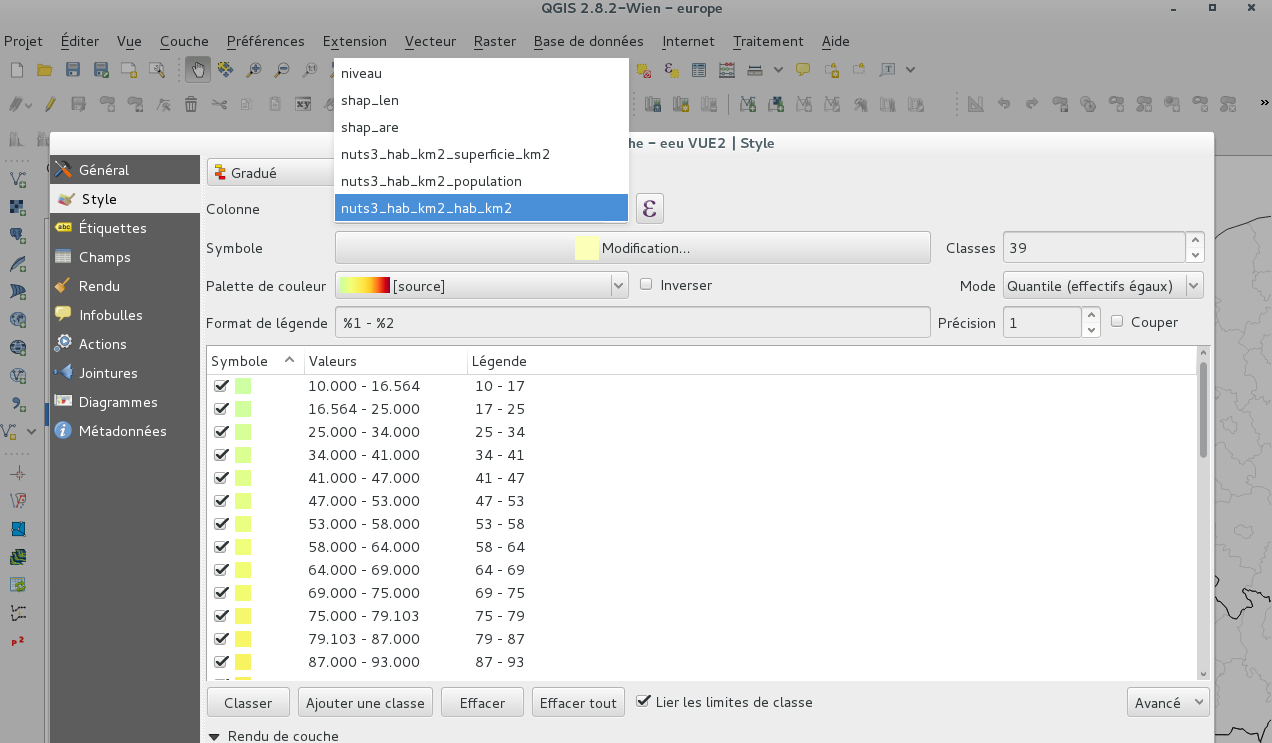The height and width of the screenshot is (743, 1272).
Task: Activate the Pan map tool
Action: coord(196,70)
